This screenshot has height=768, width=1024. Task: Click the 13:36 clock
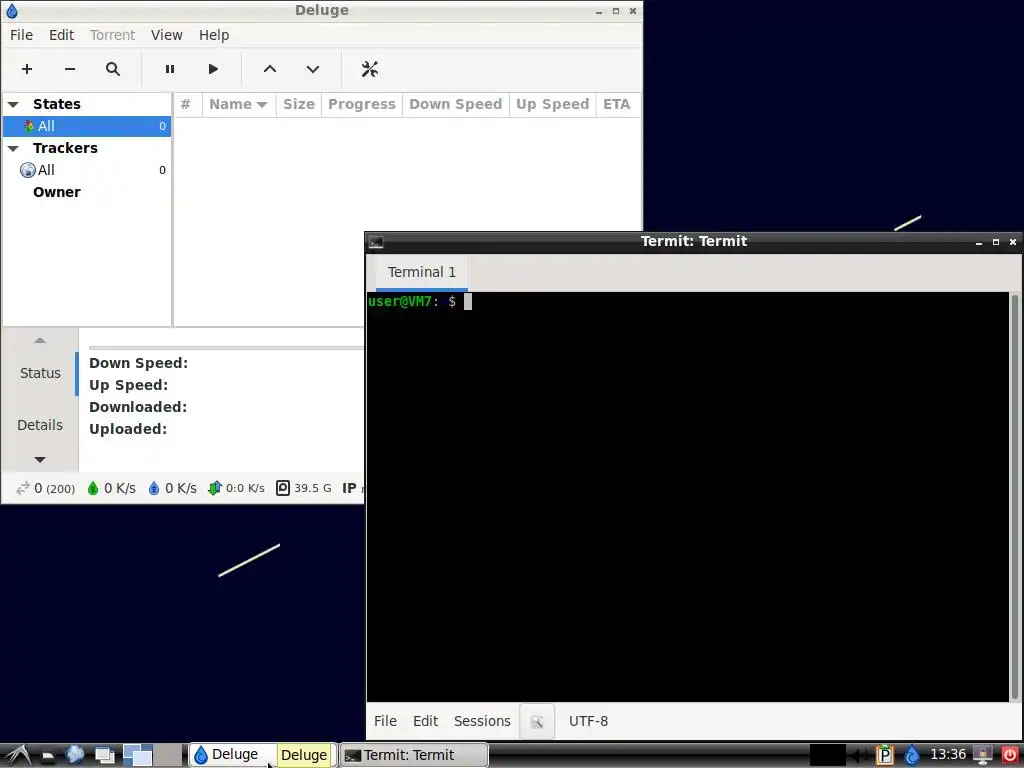[x=948, y=755]
